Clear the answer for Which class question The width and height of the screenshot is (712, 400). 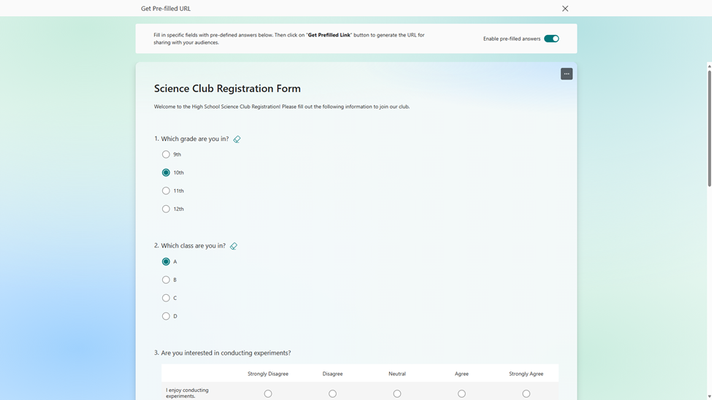(233, 246)
